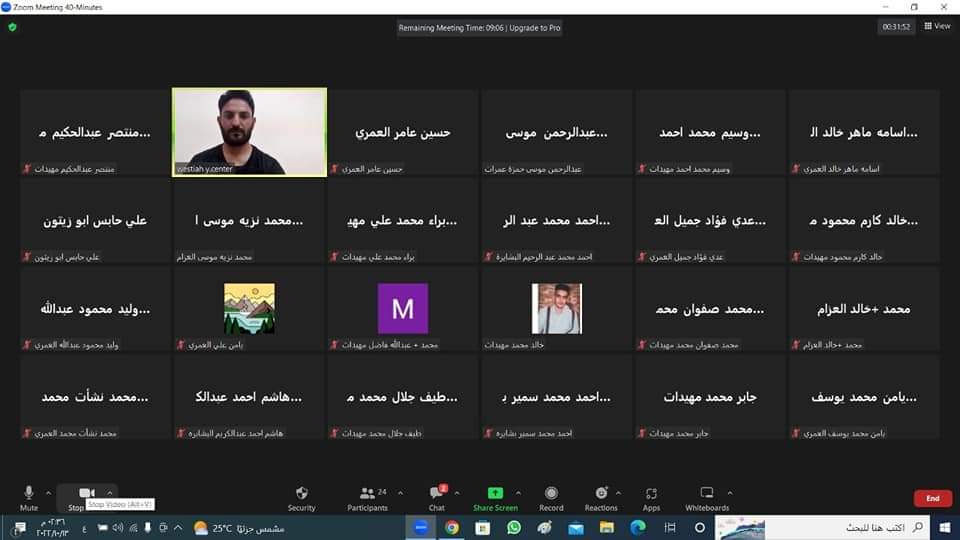Select the active speaker's video tile
960x540 pixels.
click(249, 132)
